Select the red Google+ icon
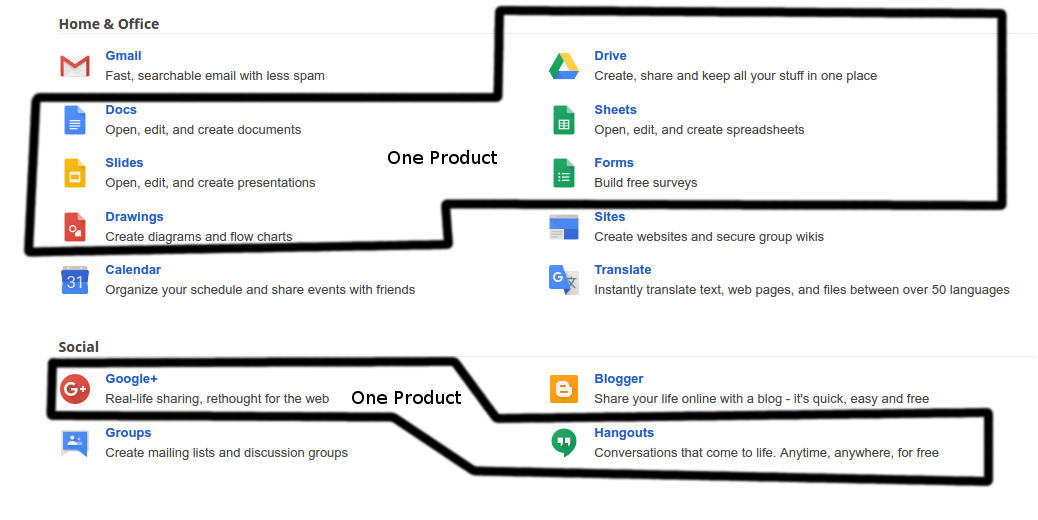1038x520 pixels. coord(75,389)
